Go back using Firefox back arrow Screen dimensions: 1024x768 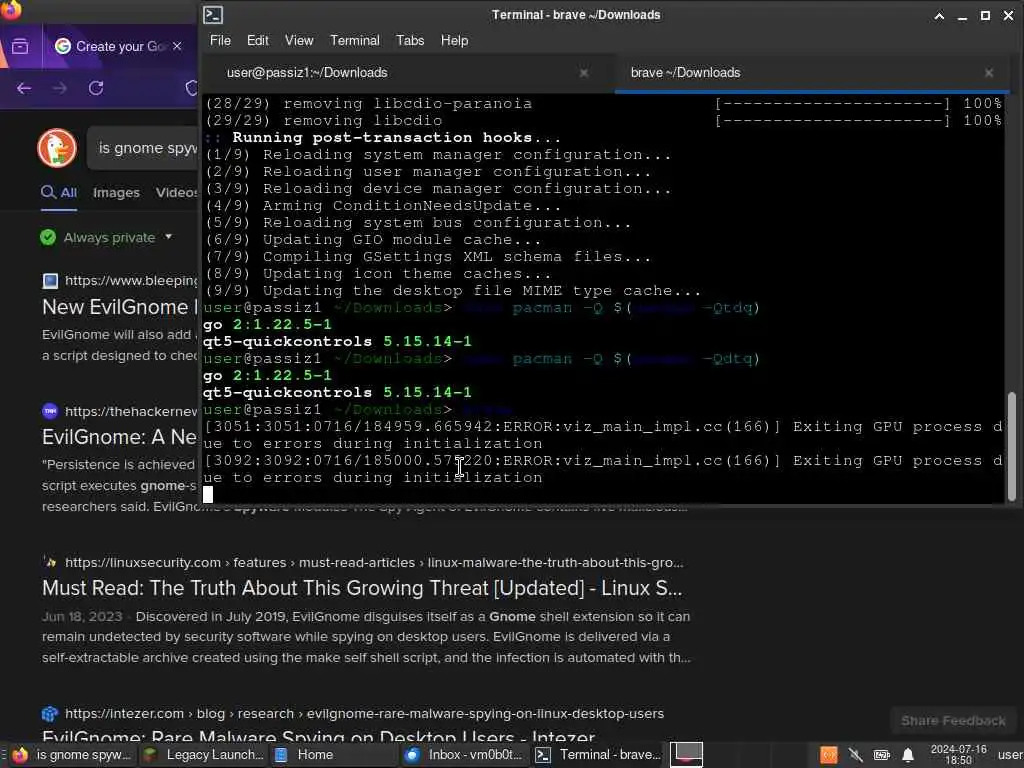click(24, 88)
